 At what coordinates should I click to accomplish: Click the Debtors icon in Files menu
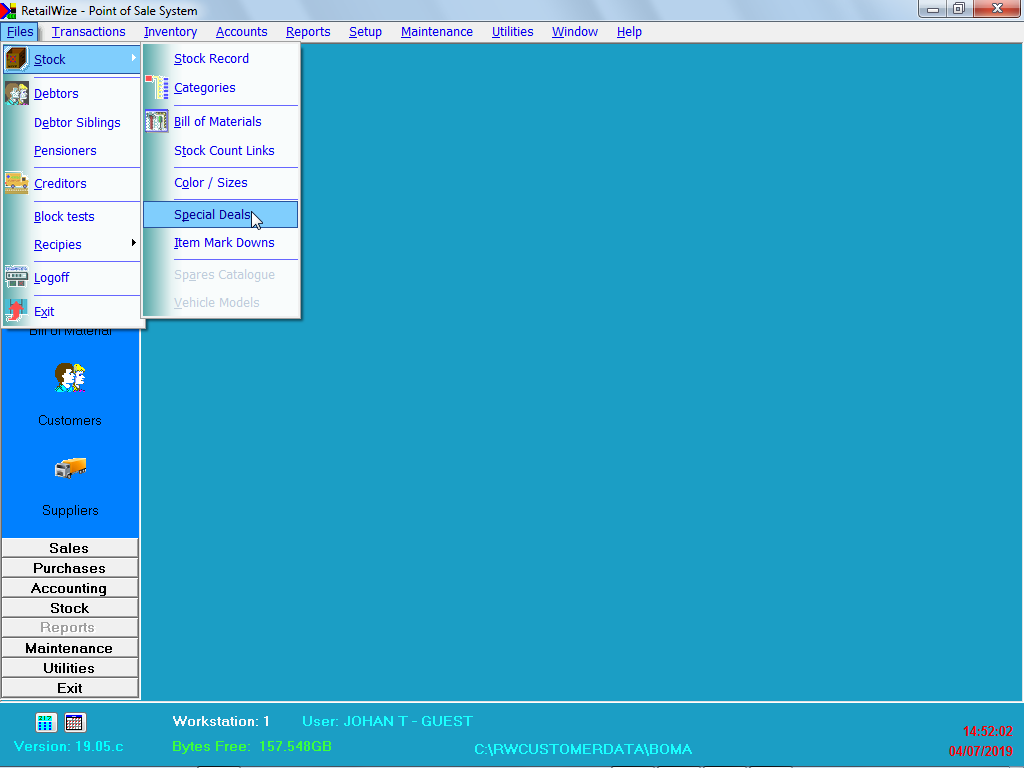(x=17, y=94)
